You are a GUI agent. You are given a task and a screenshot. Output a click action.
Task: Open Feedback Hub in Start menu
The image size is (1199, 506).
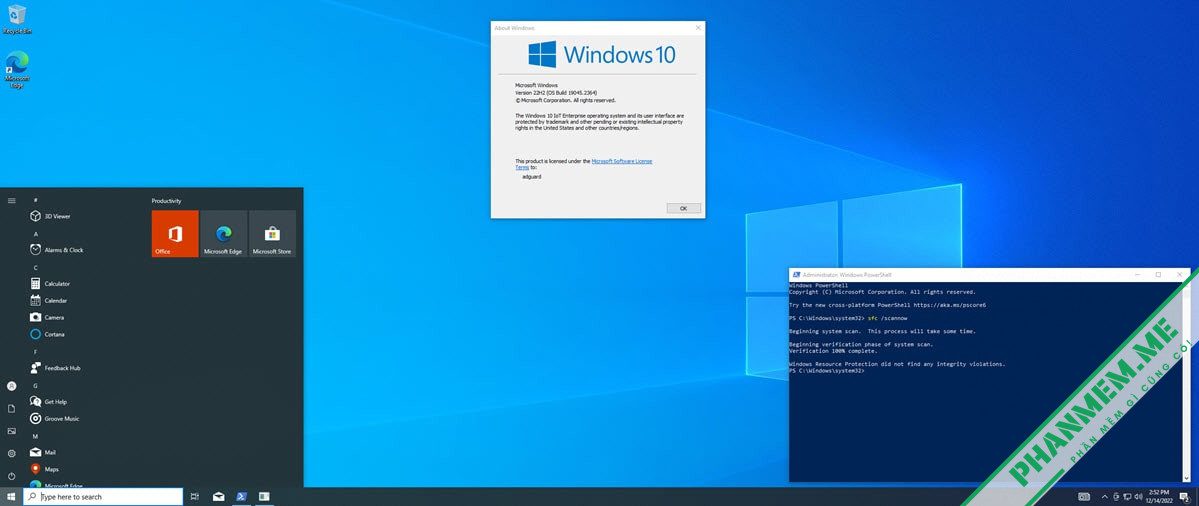[55, 368]
